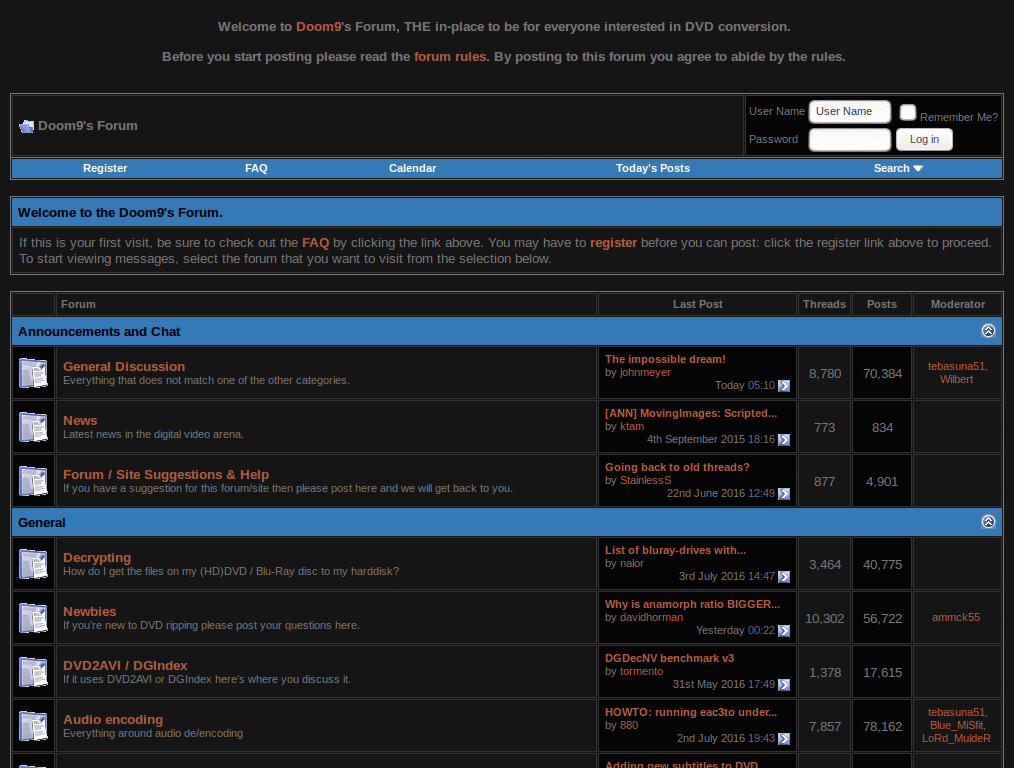Select Today's Posts in the navigation bar
1024x768 pixels.
click(652, 168)
